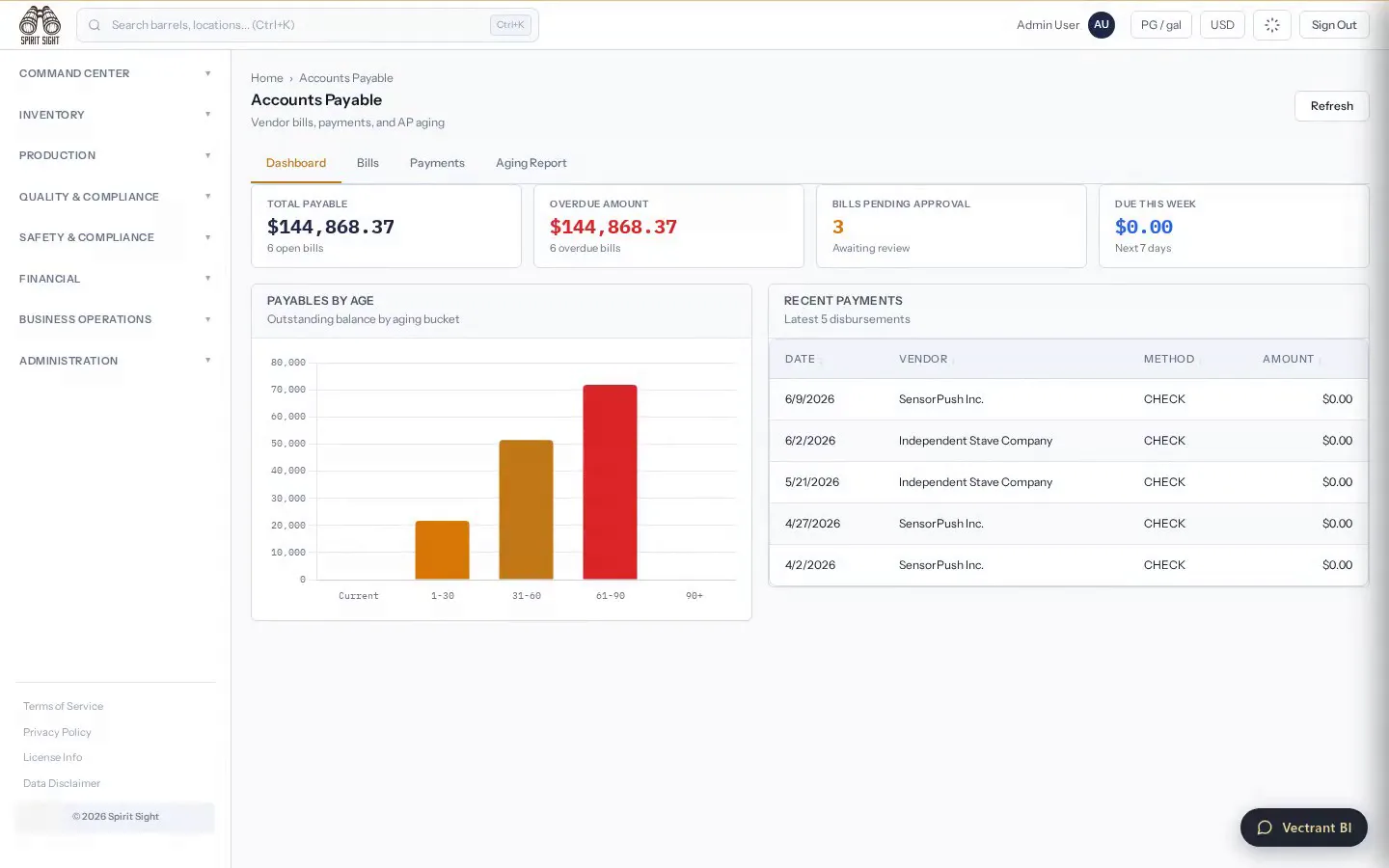Click the 31-60 days amber bar
1389x868 pixels.
pyautogui.click(x=526, y=509)
